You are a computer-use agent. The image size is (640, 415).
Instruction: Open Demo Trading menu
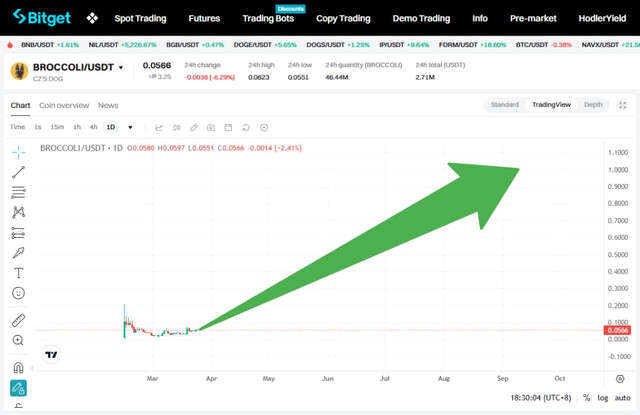click(421, 18)
